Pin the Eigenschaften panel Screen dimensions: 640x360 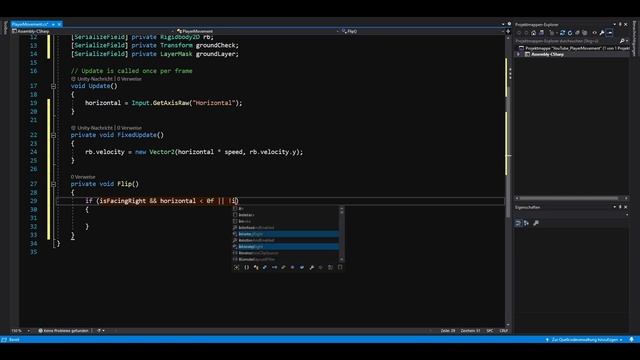pyautogui.click(x=620, y=207)
